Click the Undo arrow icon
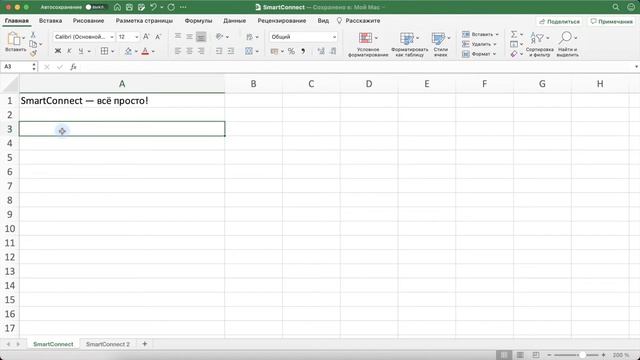Image resolution: width=640 pixels, height=360 pixels. point(153,7)
